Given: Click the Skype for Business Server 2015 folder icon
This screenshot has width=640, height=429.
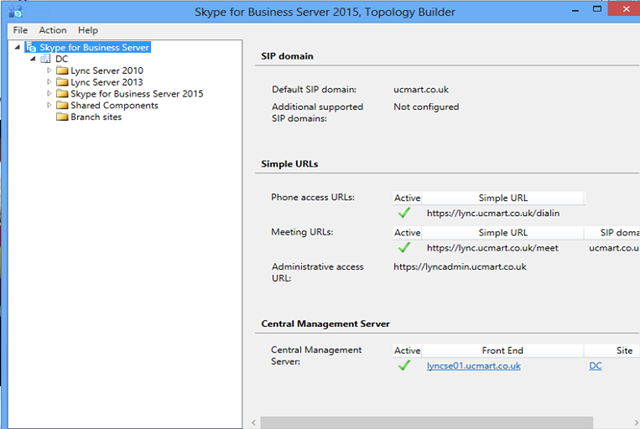Looking at the screenshot, I should tap(62, 94).
